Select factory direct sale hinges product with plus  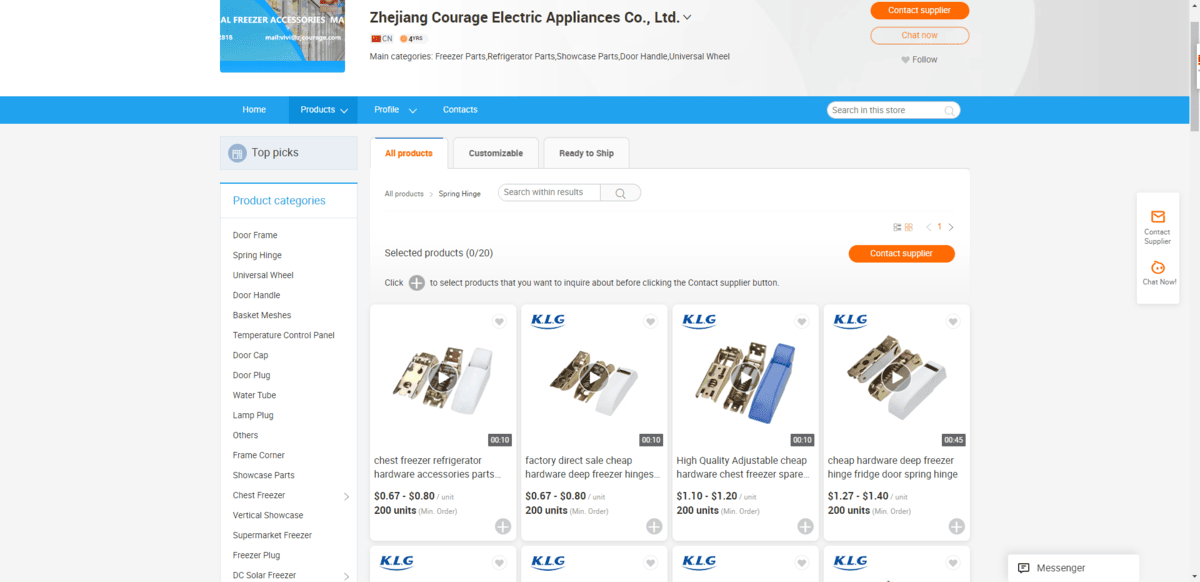[654, 526]
